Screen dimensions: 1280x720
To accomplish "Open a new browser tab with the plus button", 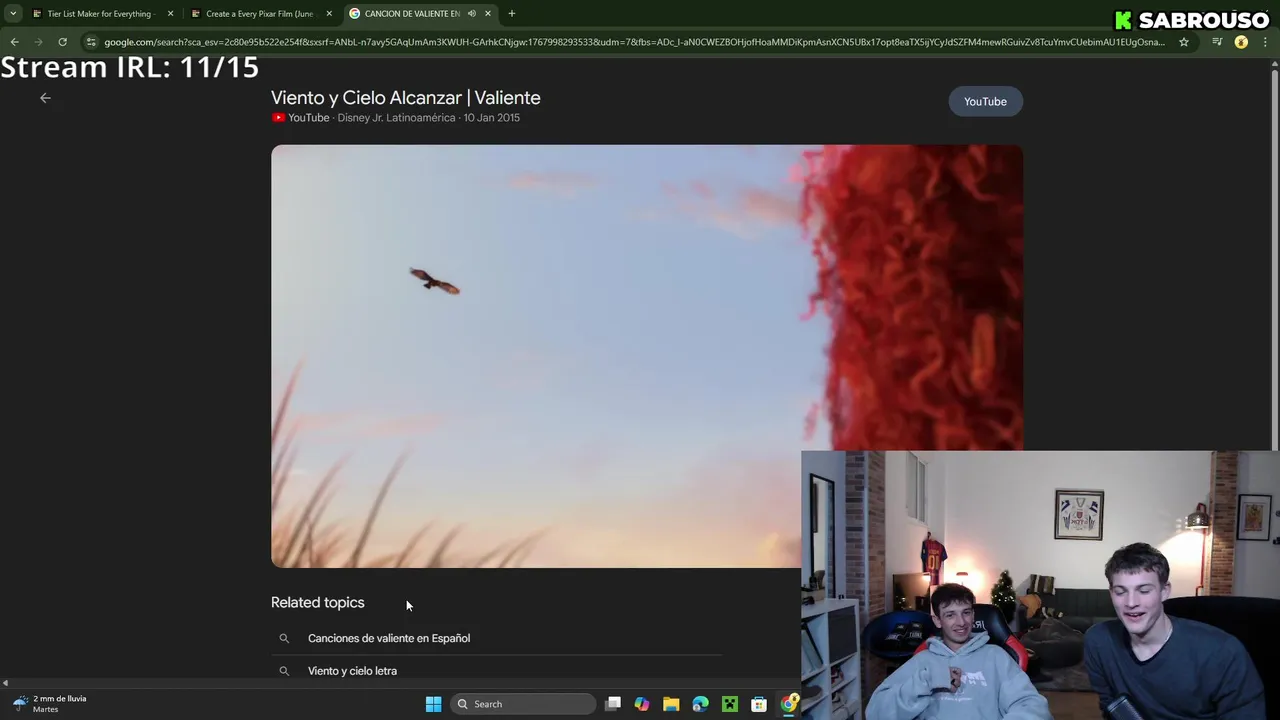I will tap(512, 14).
